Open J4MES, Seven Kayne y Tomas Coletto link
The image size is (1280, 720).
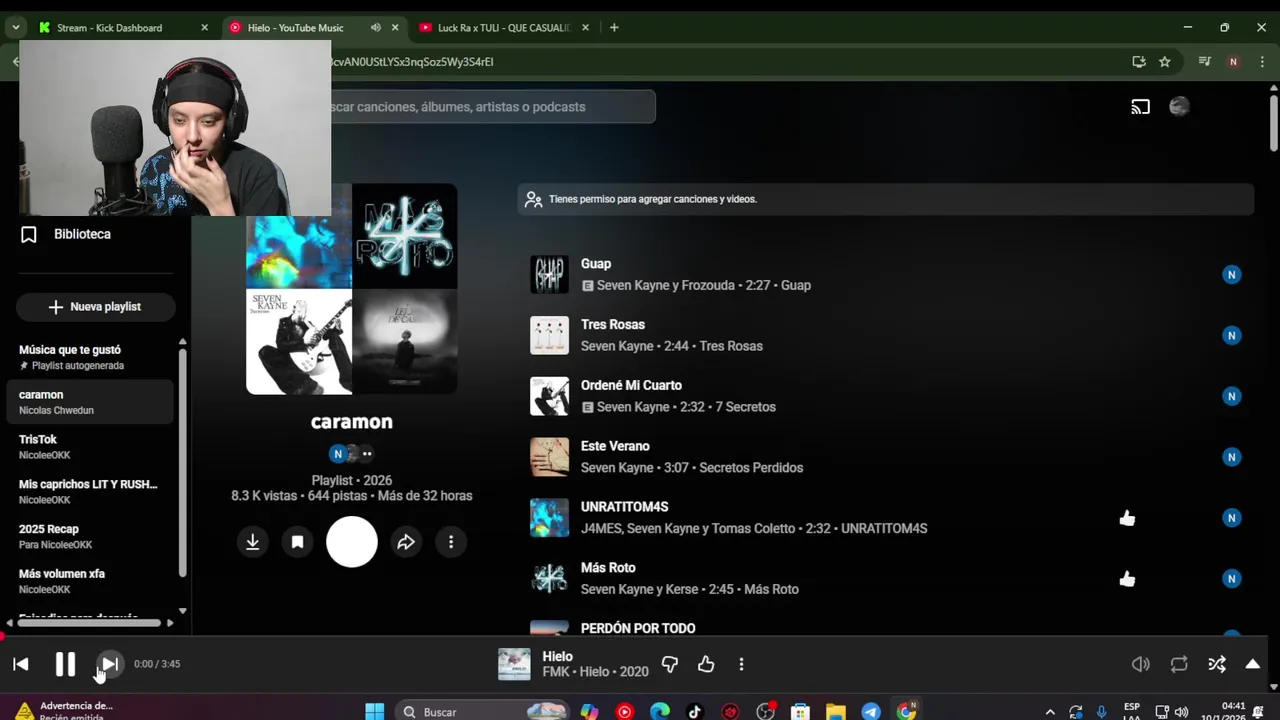click(x=688, y=529)
